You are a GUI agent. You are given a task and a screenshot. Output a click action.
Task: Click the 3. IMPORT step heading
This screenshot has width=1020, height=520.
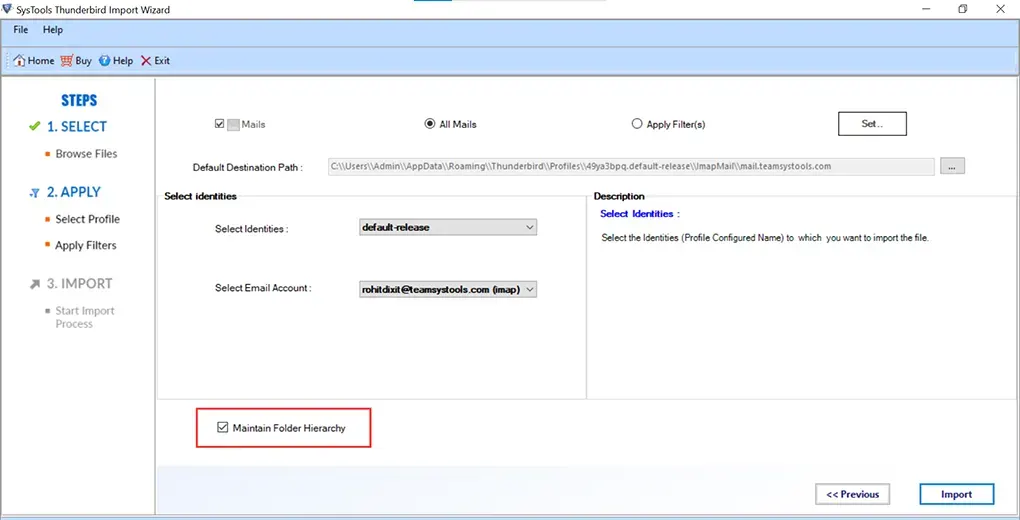coord(79,284)
